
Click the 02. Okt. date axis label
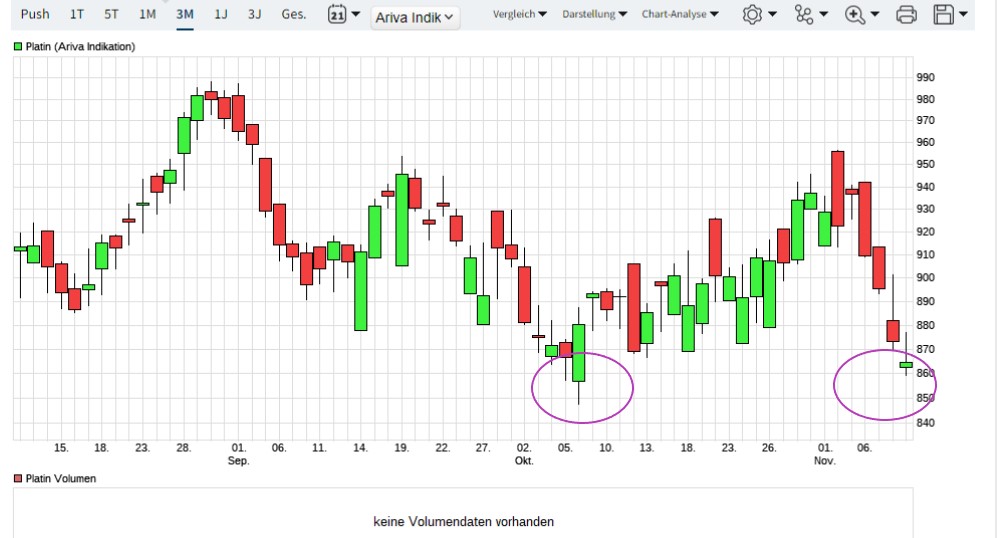[x=524, y=454]
